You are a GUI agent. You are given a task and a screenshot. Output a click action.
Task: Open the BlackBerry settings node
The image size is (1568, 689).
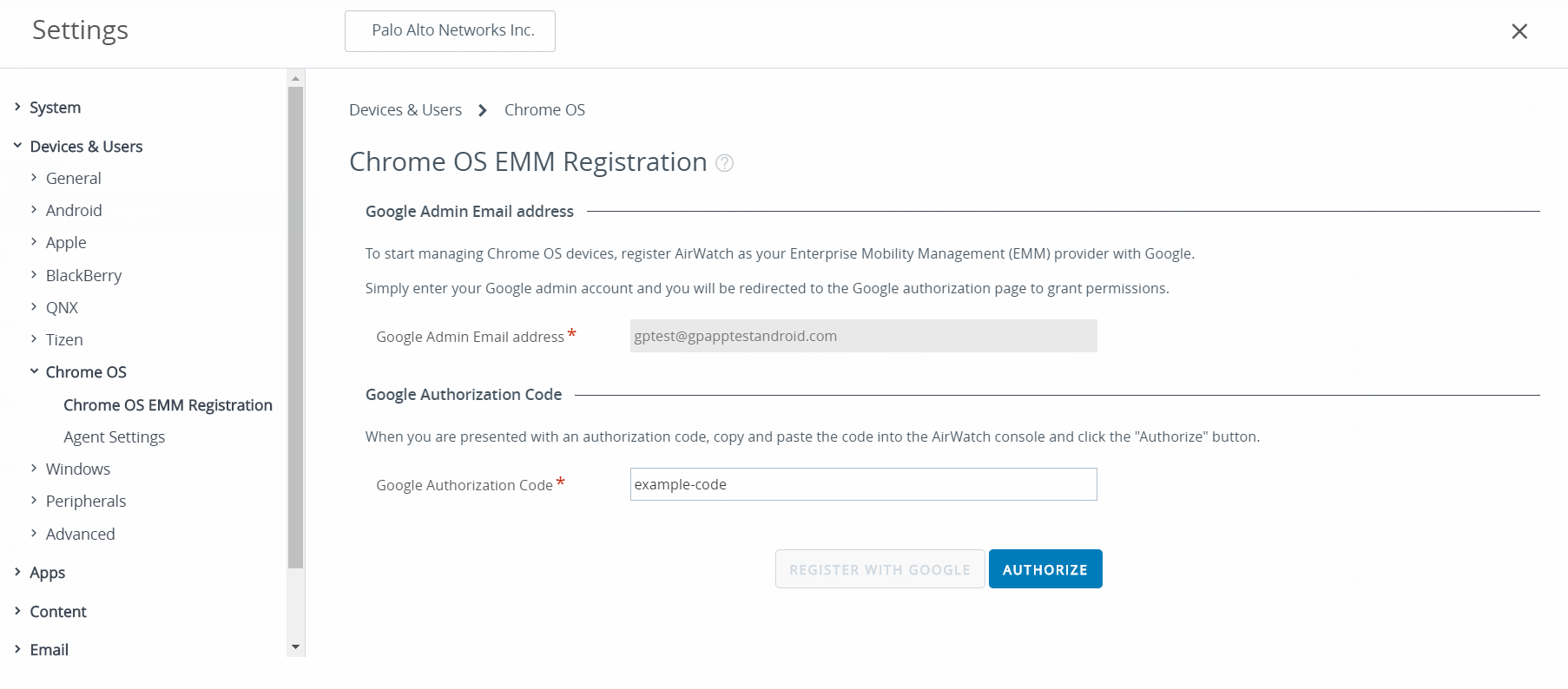click(83, 275)
